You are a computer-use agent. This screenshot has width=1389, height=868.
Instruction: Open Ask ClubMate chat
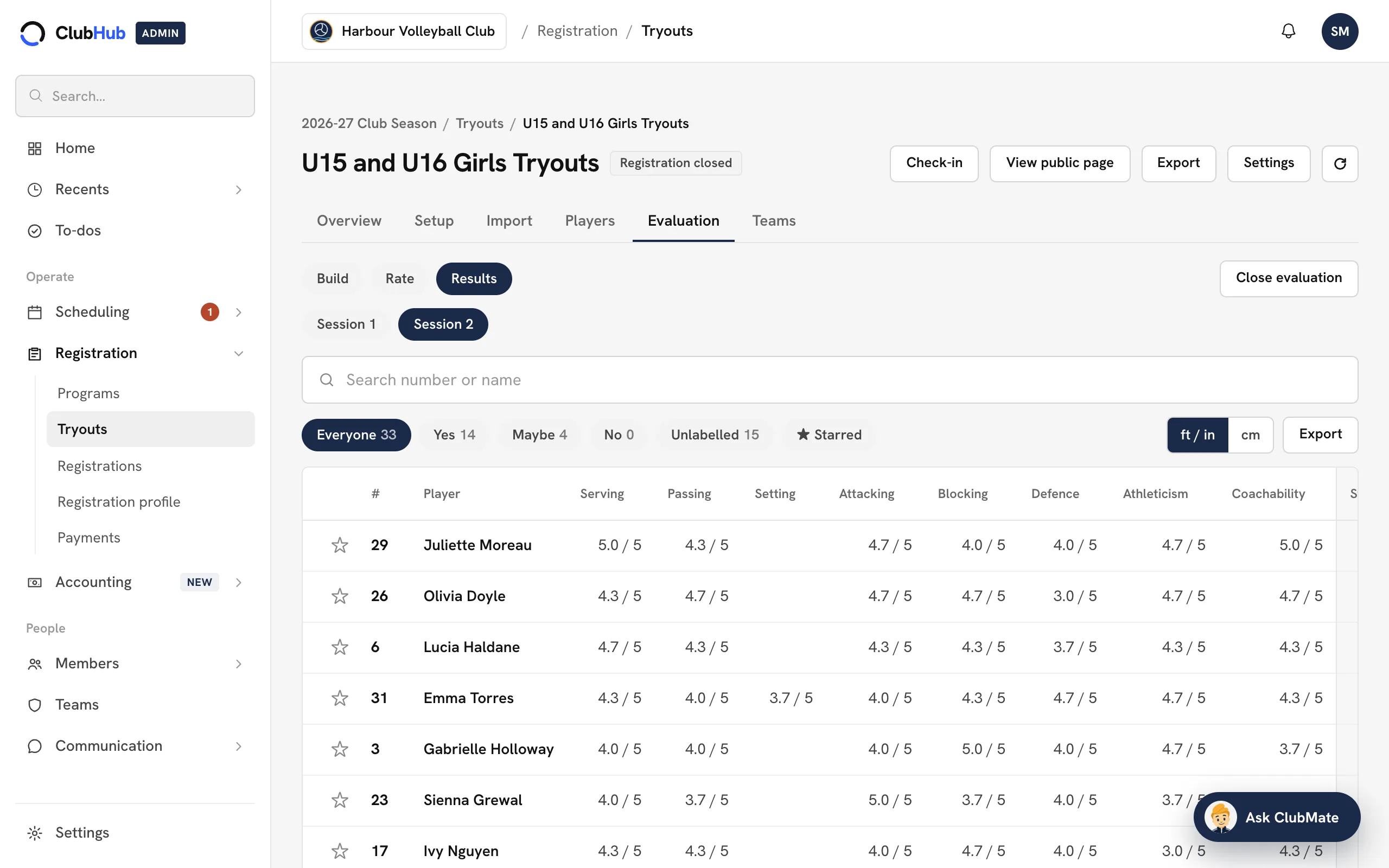coord(1277,817)
